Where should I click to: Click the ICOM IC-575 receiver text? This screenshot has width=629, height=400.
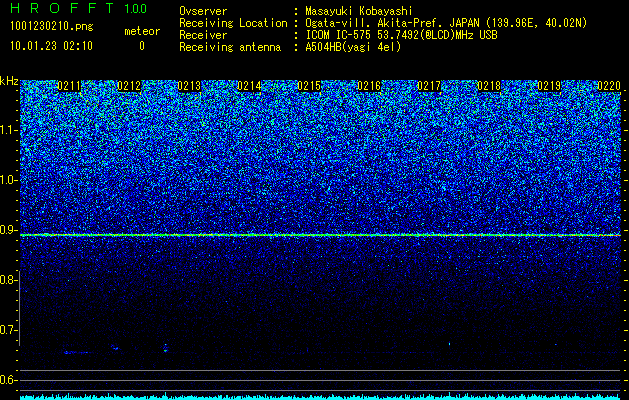401,35
